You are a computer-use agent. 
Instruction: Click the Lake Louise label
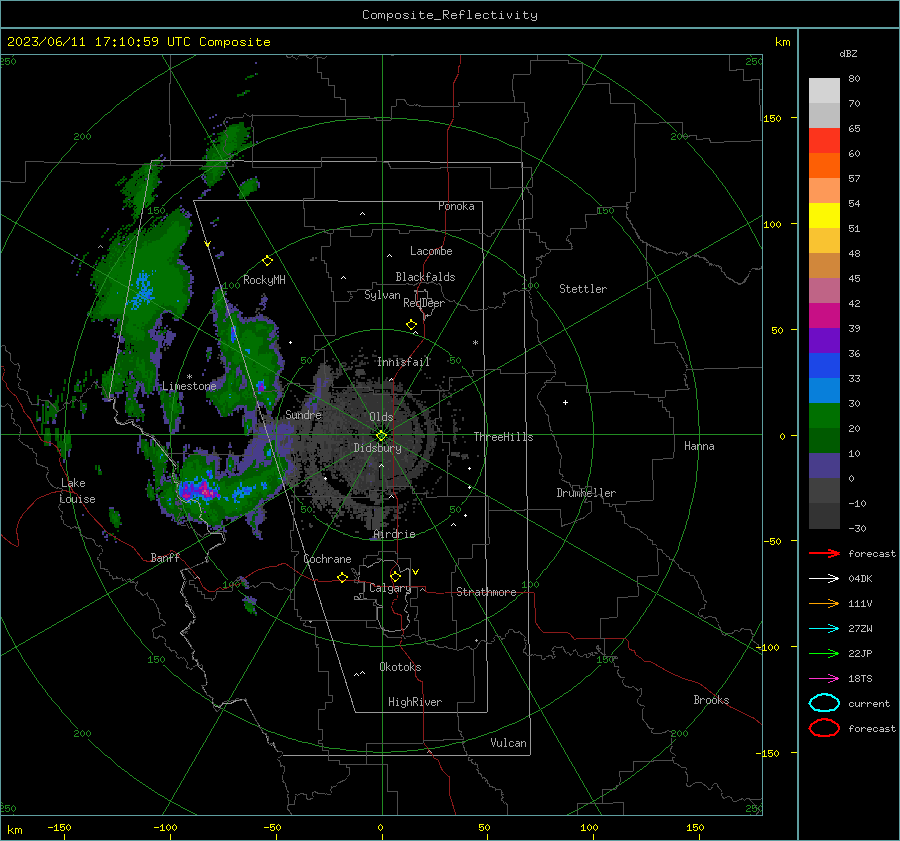pyautogui.click(x=77, y=491)
